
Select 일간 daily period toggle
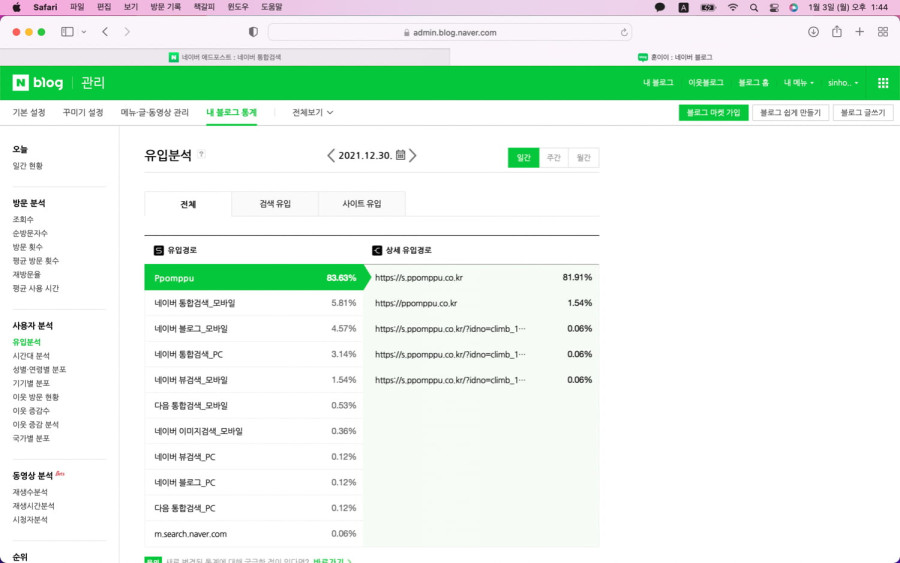point(523,157)
